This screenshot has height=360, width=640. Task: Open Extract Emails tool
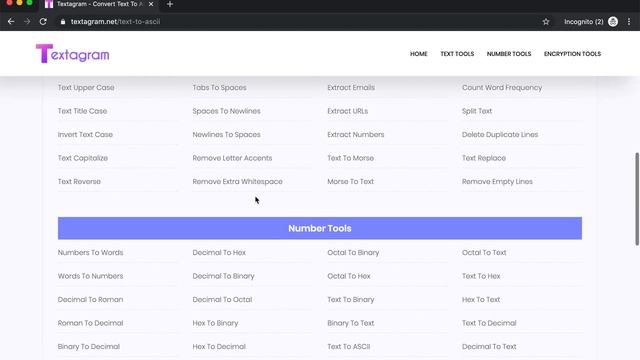pyautogui.click(x=351, y=87)
